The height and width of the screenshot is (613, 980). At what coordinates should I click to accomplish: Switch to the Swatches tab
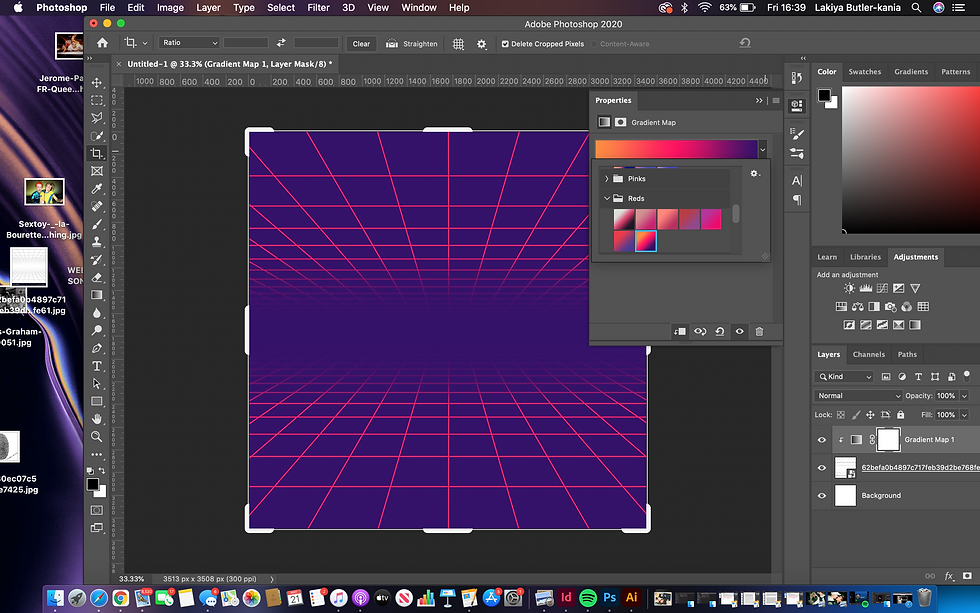click(x=864, y=72)
